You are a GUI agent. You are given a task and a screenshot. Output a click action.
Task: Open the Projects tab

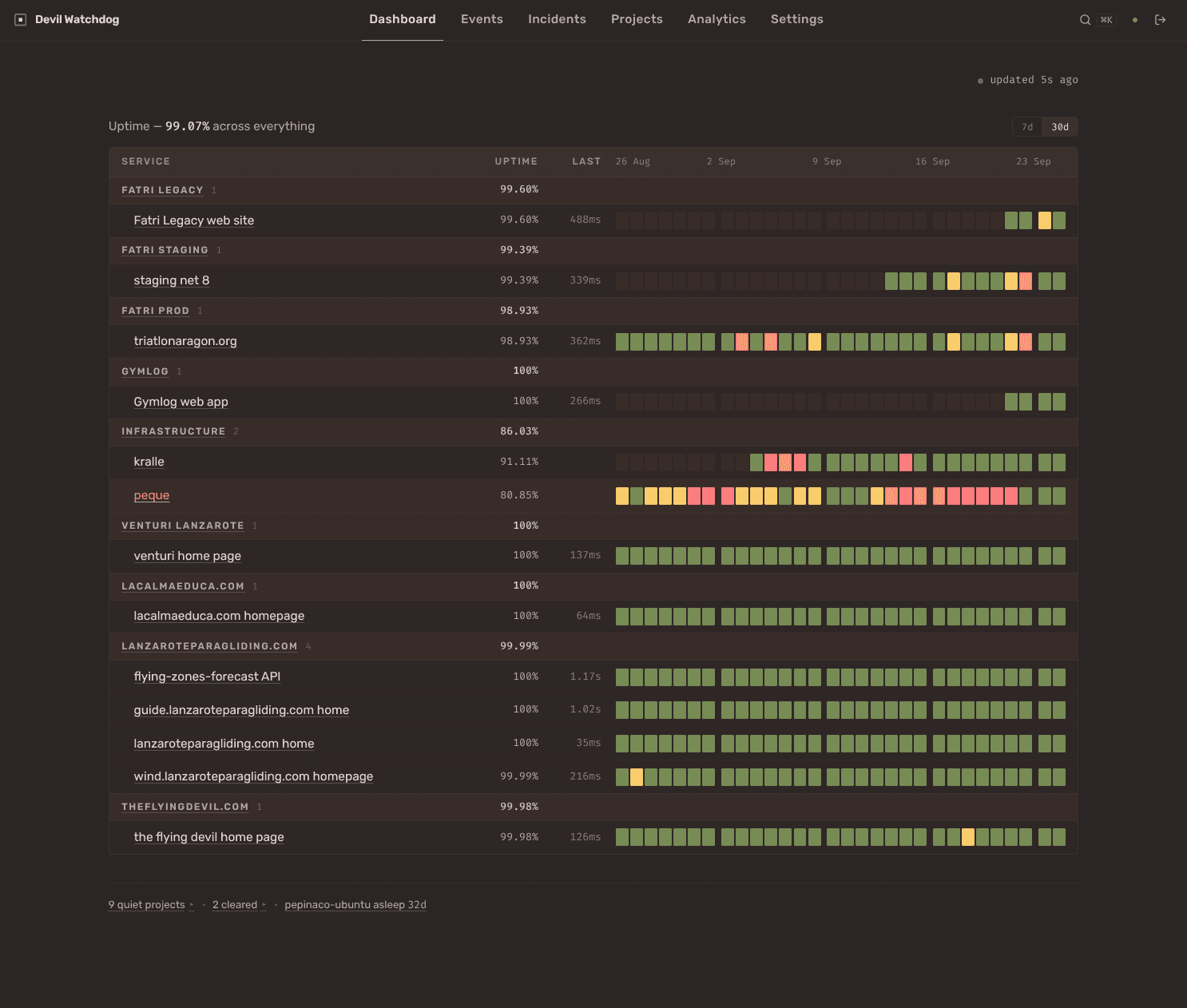(x=637, y=19)
